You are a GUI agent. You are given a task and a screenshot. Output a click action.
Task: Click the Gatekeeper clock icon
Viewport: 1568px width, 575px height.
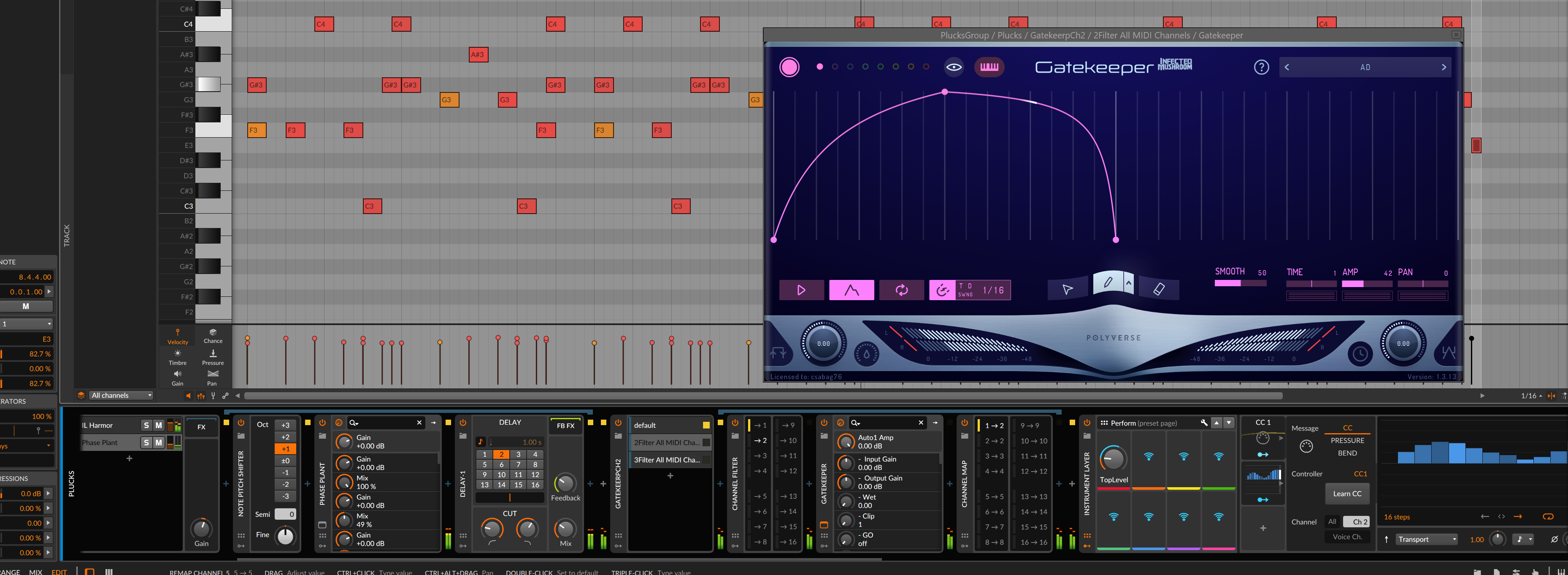[x=1360, y=353]
